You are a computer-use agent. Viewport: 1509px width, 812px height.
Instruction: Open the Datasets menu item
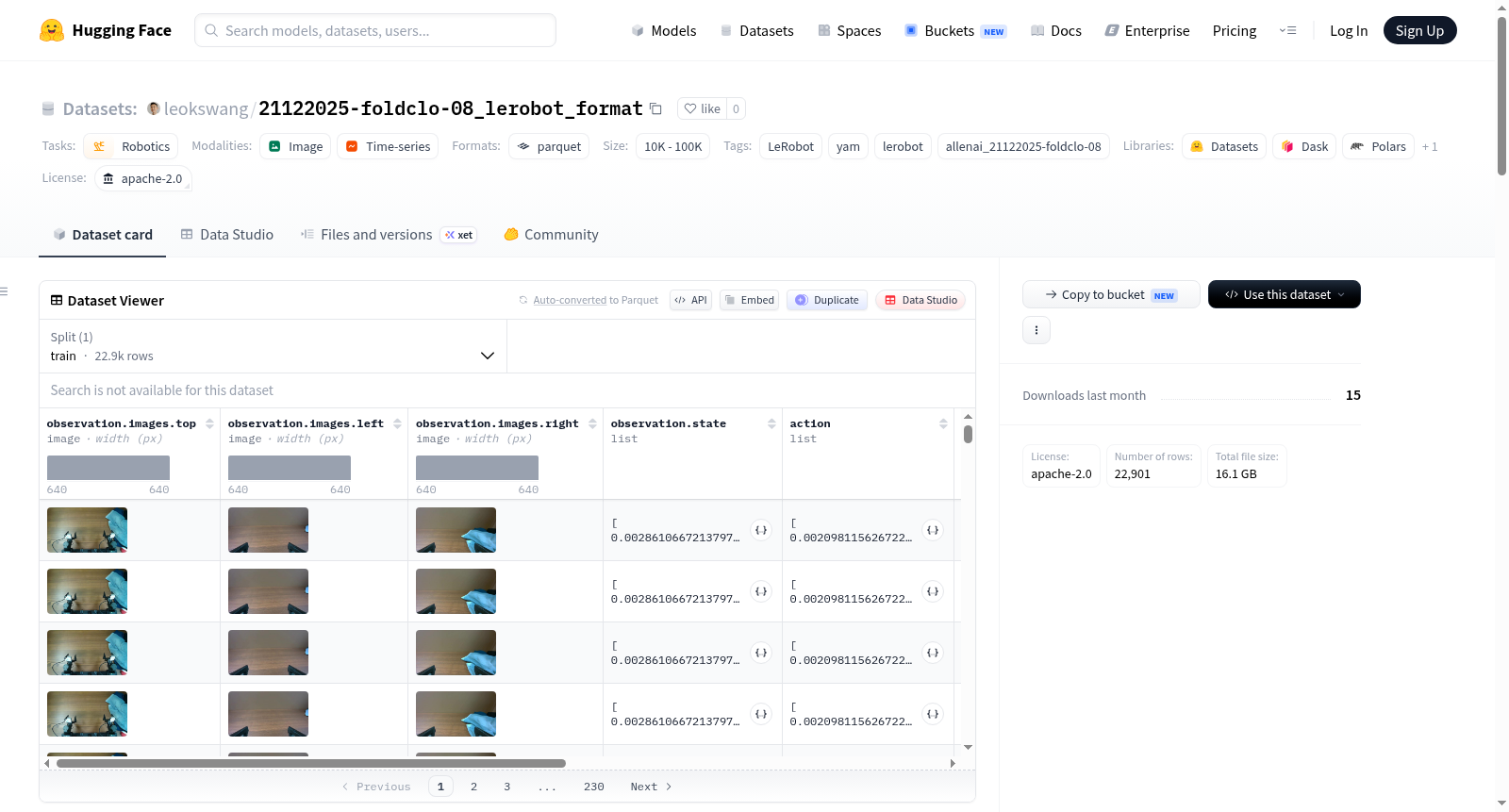pos(756,30)
